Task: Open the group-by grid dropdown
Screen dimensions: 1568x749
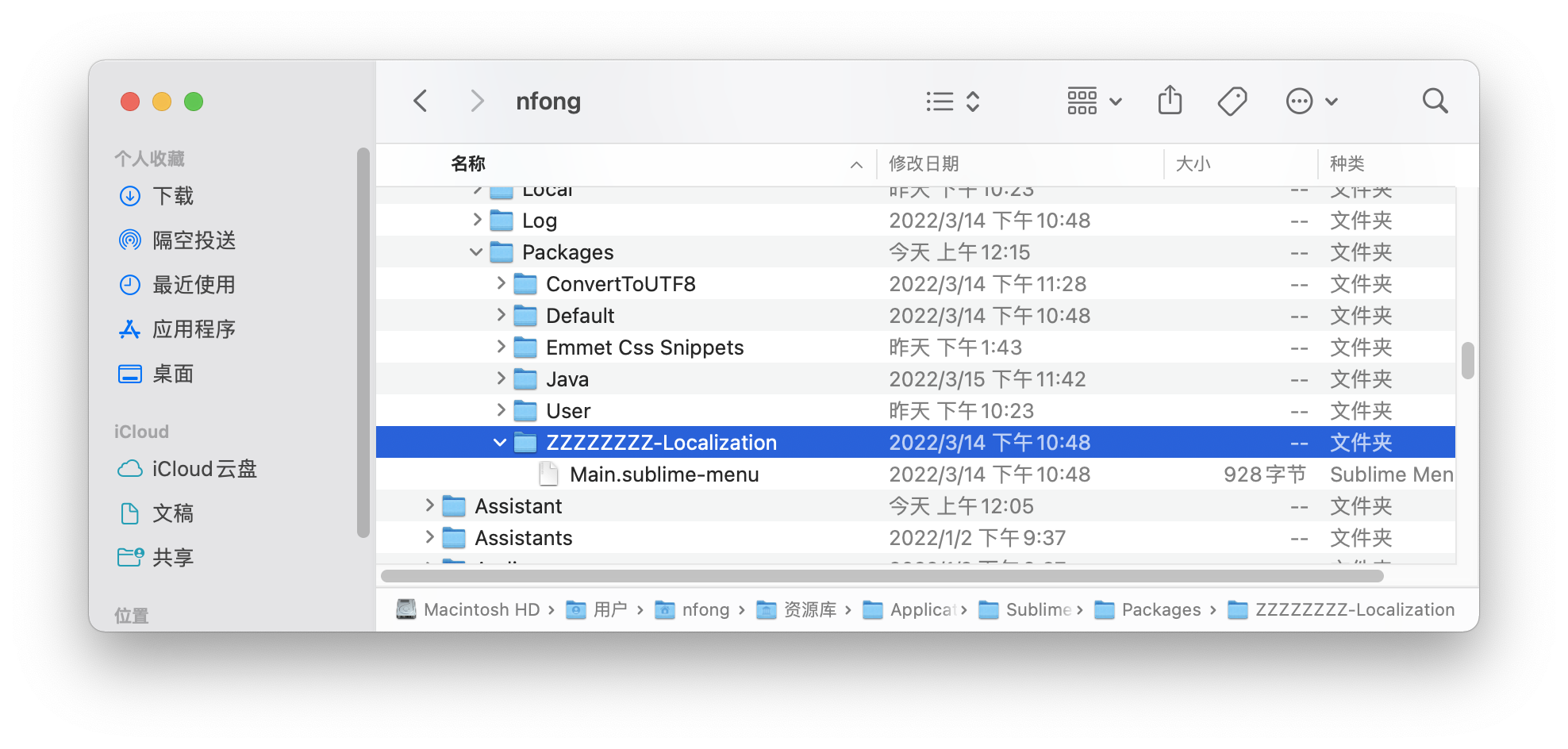Action: pos(1093,101)
